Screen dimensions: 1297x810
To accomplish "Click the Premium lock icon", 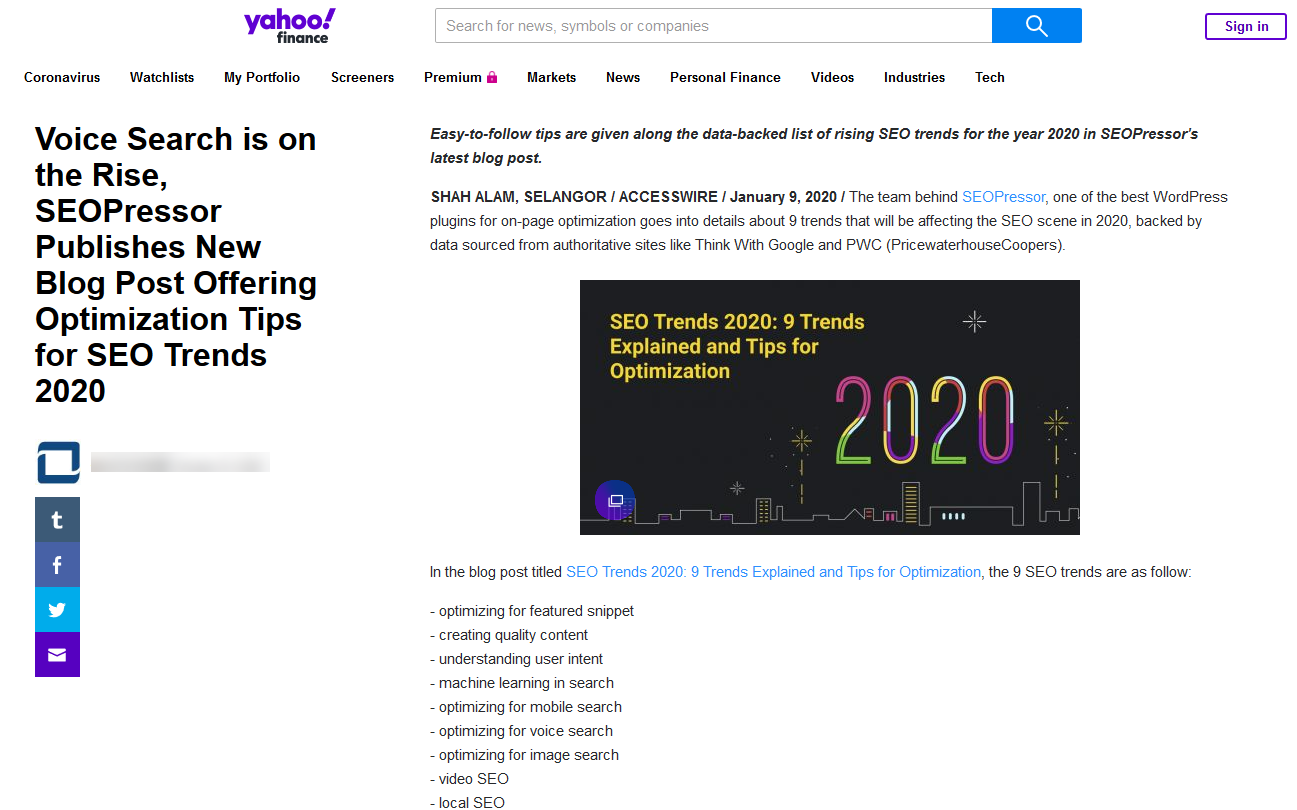I will (492, 77).
